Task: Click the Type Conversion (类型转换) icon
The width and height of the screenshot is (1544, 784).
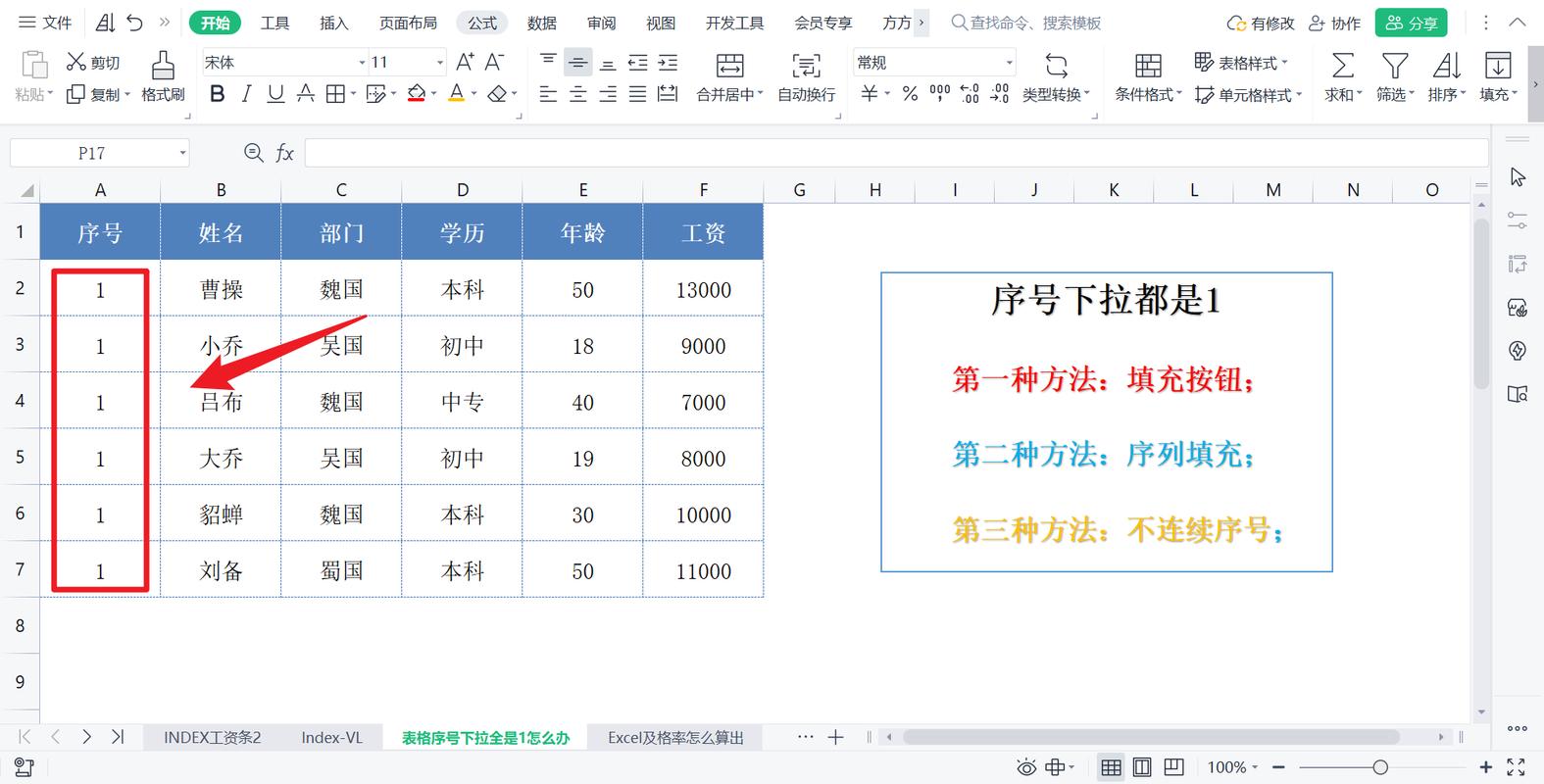Action: click(x=1056, y=66)
